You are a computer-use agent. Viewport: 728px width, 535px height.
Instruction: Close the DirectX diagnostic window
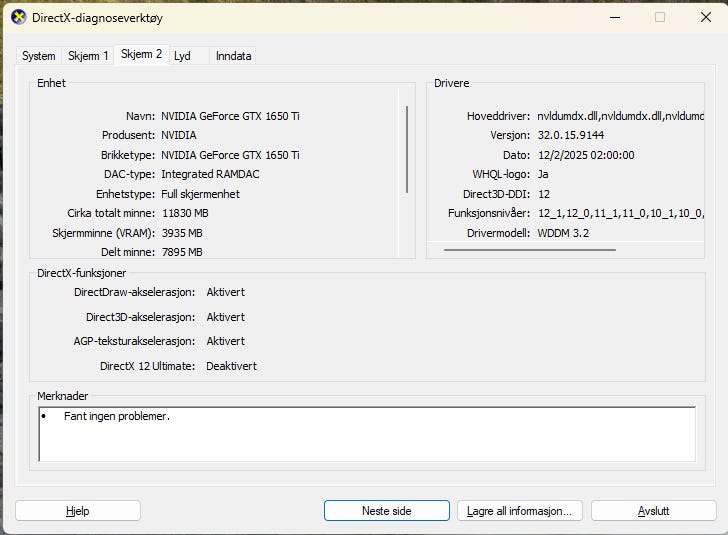(706, 18)
